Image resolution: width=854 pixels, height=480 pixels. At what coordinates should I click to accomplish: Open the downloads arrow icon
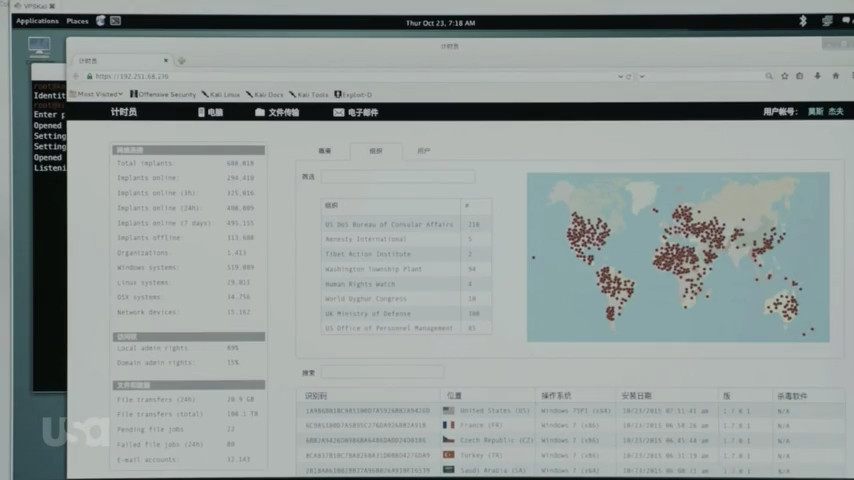(818, 76)
